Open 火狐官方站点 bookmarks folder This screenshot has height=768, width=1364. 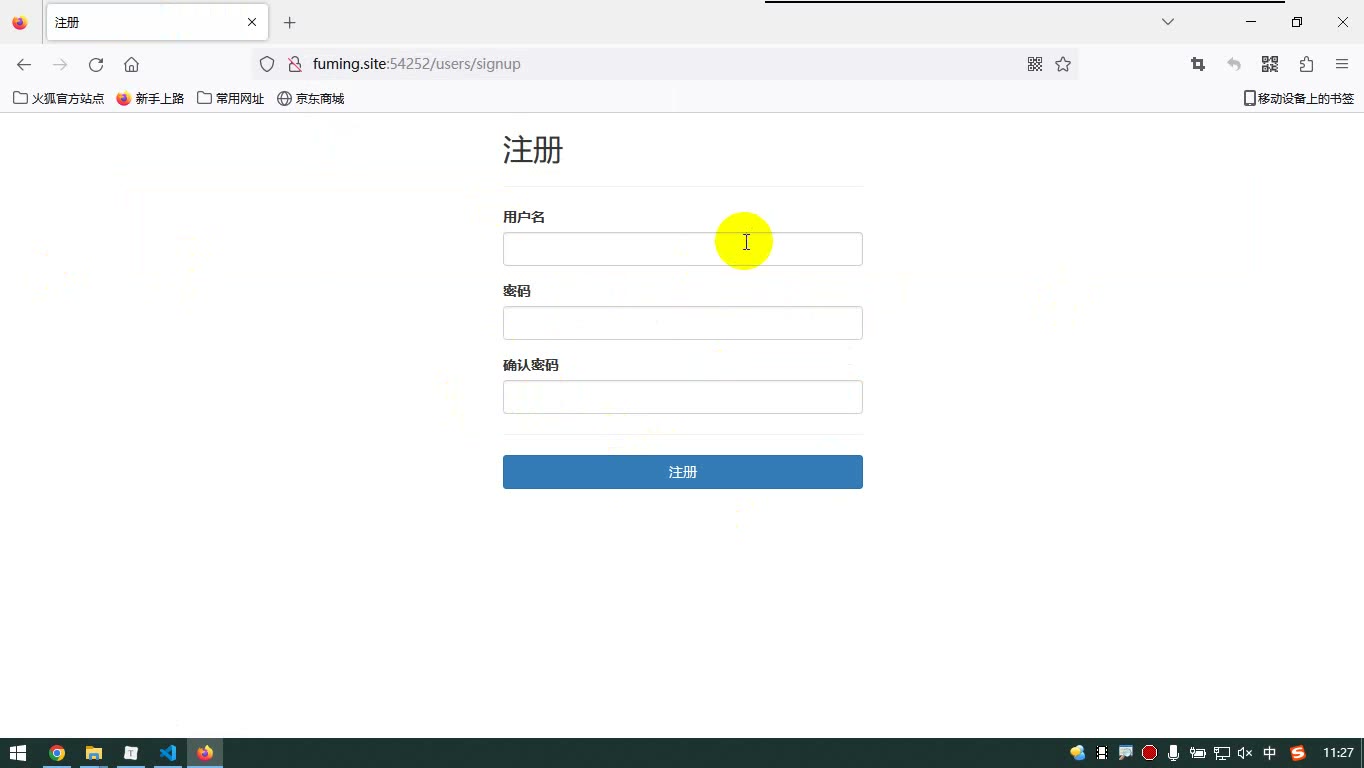(x=59, y=98)
